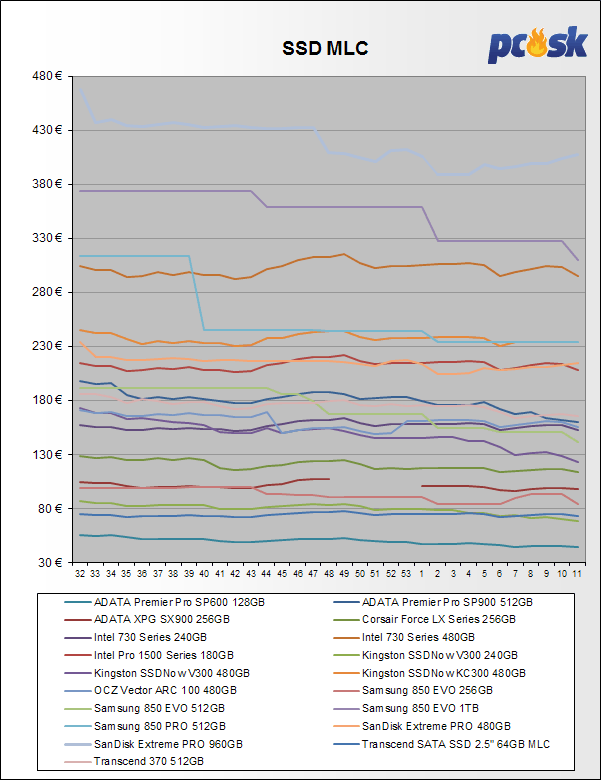Select the Kingston SSDNow V300 240GB legend entry
This screenshot has height=780, width=601.
pos(425,655)
